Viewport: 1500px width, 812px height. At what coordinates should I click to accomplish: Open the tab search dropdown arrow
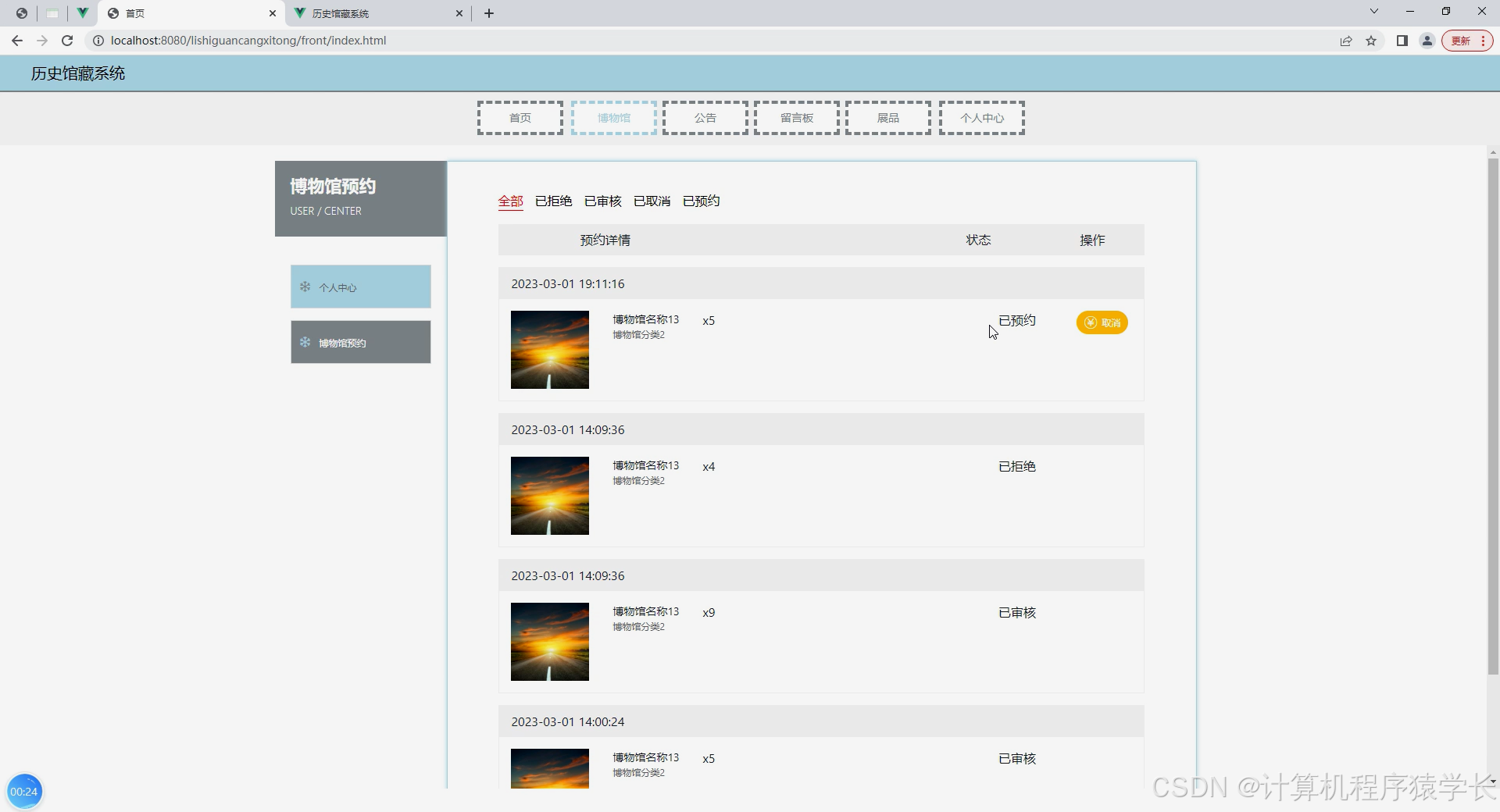(x=1374, y=12)
